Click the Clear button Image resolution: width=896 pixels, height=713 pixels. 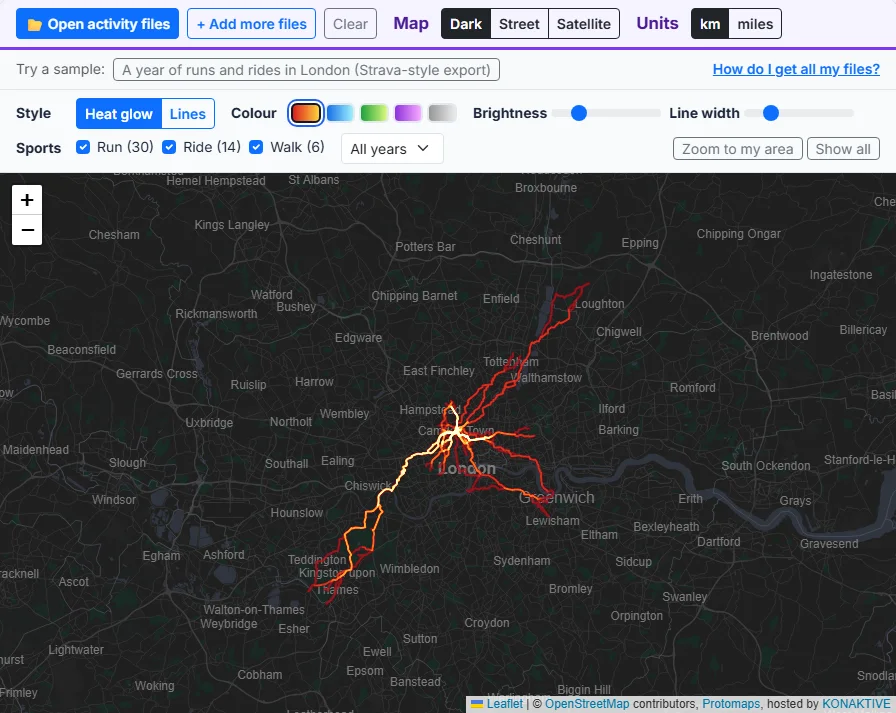350,24
